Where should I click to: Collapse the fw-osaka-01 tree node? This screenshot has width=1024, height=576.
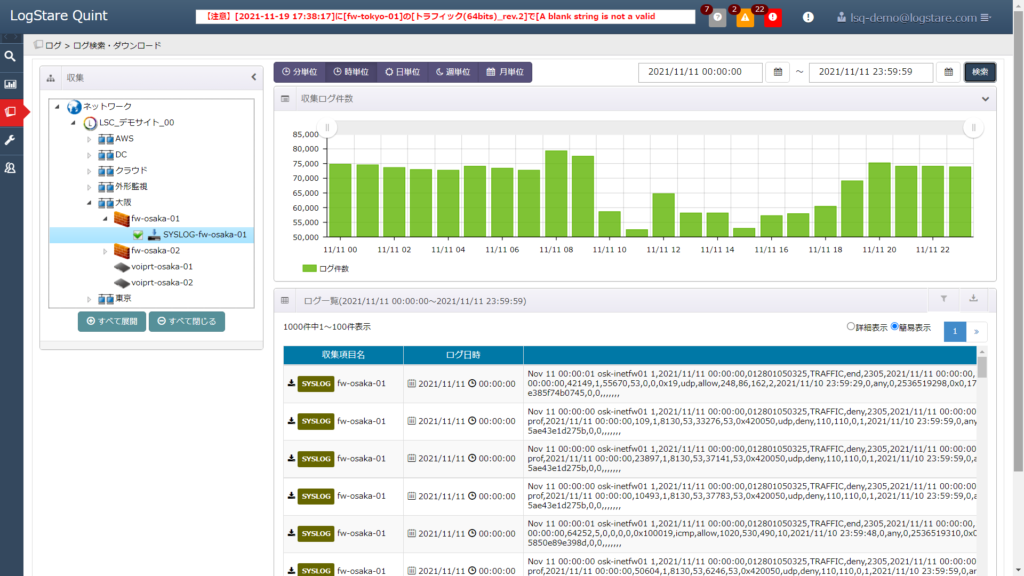pyautogui.click(x=105, y=219)
